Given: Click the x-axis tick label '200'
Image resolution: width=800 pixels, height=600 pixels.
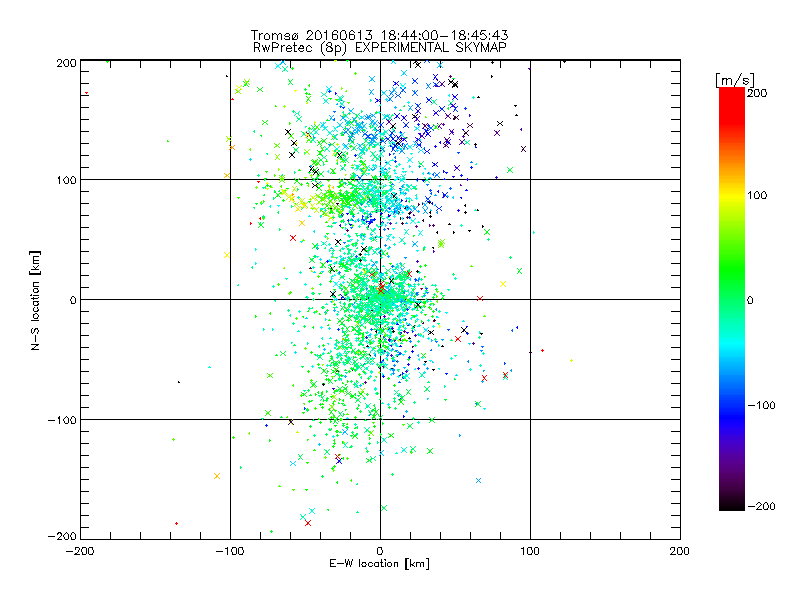Looking at the screenshot, I should [x=680, y=551].
